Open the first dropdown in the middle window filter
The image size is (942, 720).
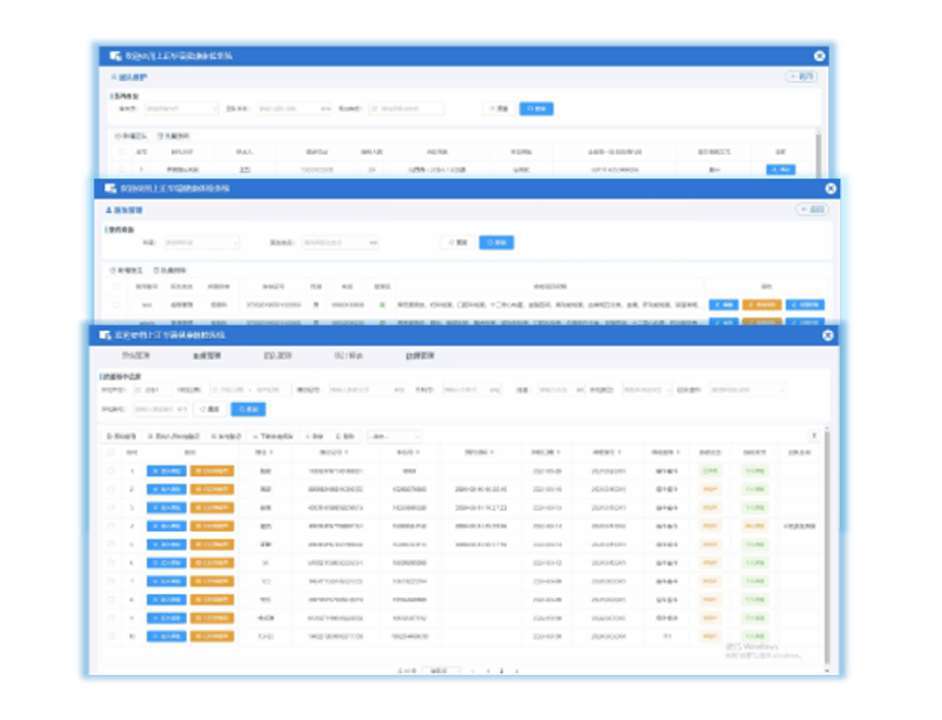[x=201, y=243]
